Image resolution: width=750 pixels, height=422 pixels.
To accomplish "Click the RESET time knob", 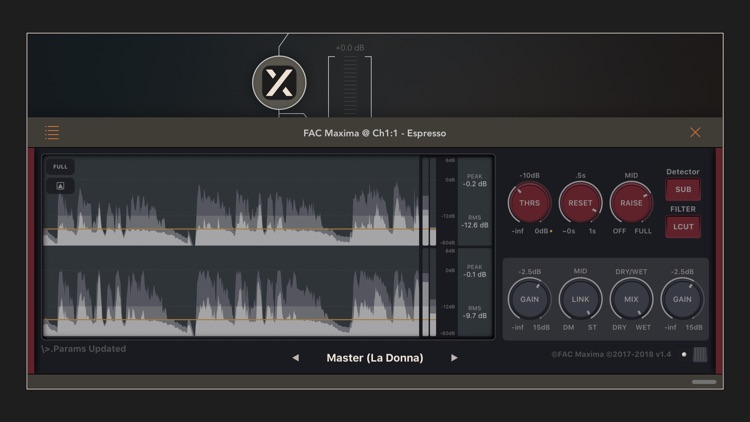I will click(x=580, y=203).
